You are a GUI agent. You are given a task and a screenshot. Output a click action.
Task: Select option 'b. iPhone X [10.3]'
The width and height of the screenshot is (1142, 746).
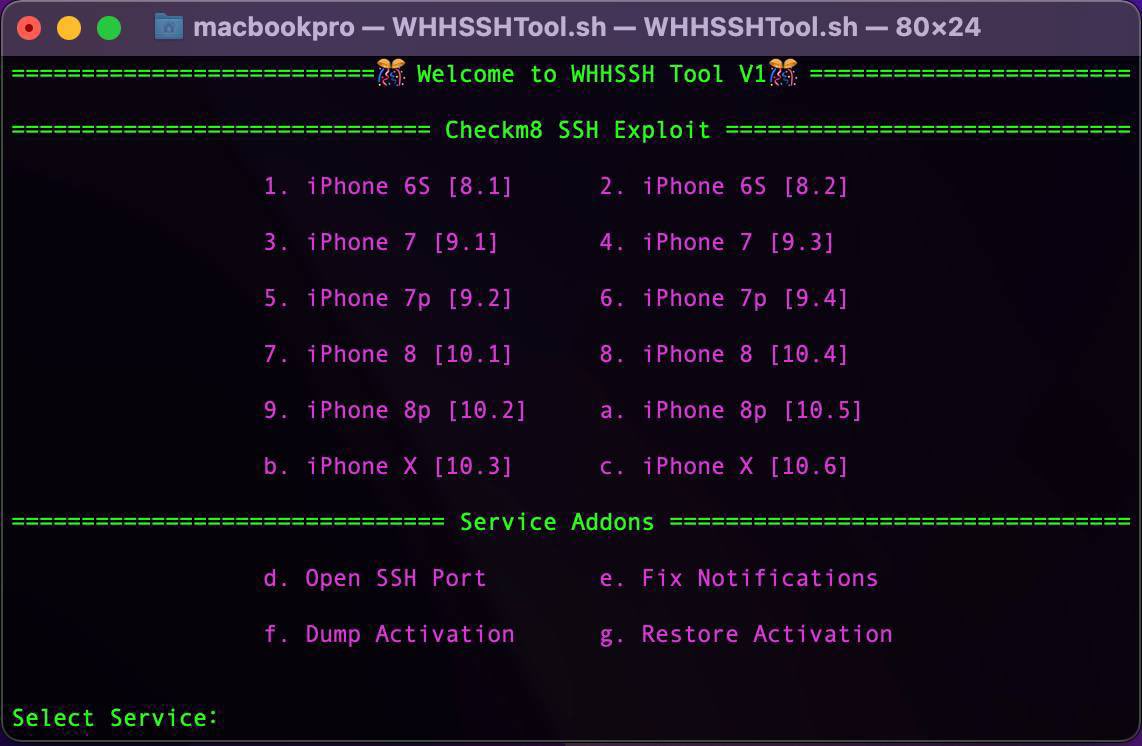pyautogui.click(x=387, y=466)
